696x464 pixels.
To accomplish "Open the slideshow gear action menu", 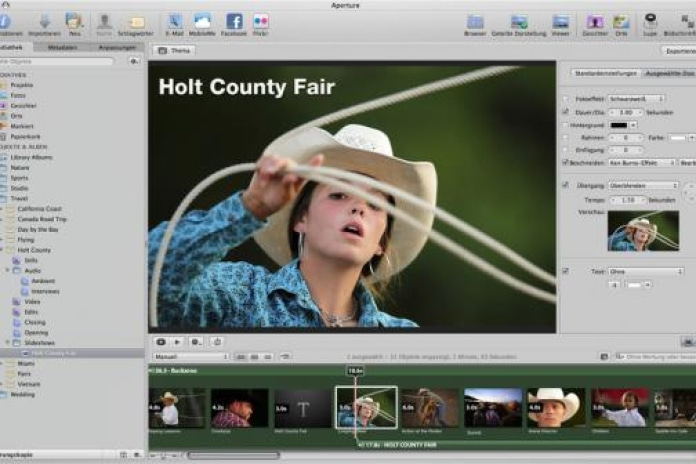I will point(196,342).
